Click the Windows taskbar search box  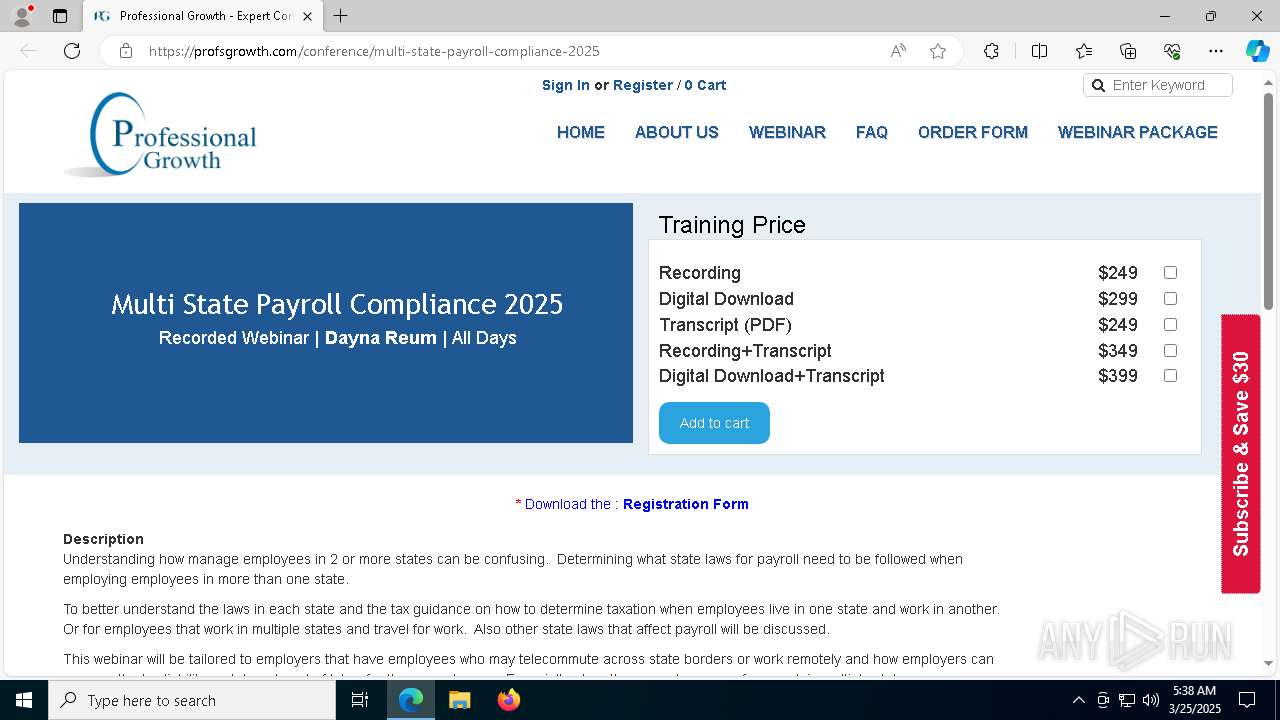[192, 700]
